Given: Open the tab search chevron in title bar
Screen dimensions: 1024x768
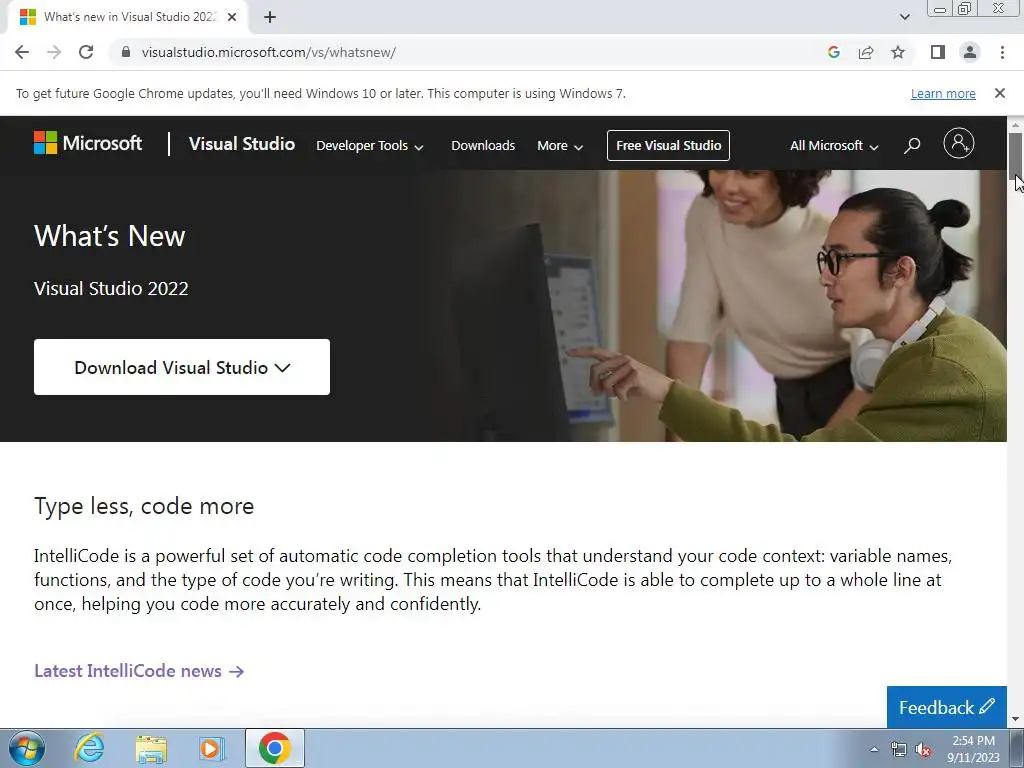Looking at the screenshot, I should click(904, 17).
